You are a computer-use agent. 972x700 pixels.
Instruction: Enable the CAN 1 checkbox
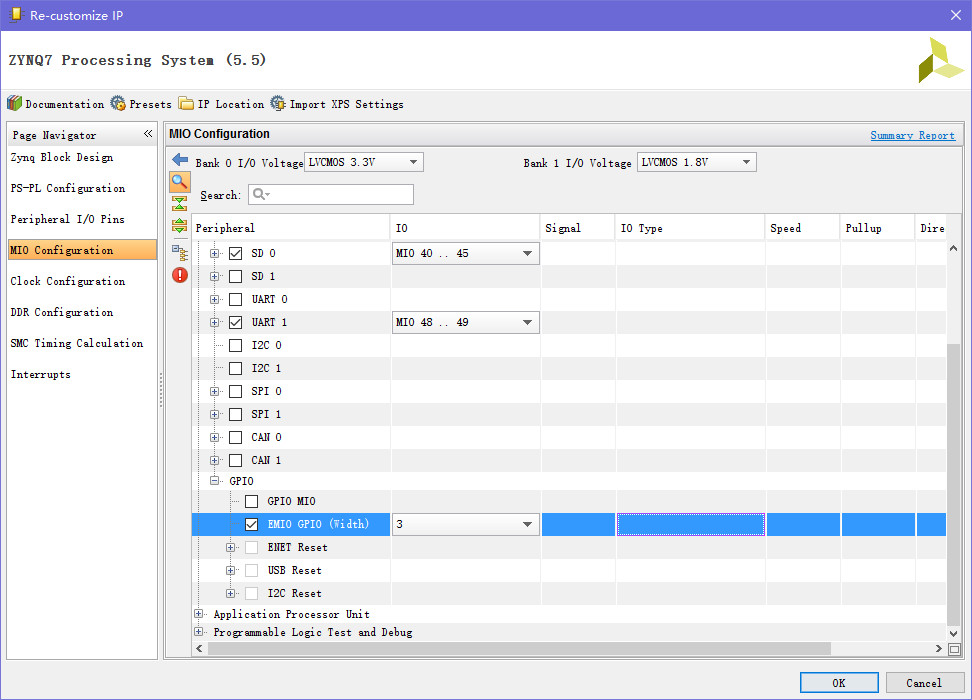pos(236,460)
